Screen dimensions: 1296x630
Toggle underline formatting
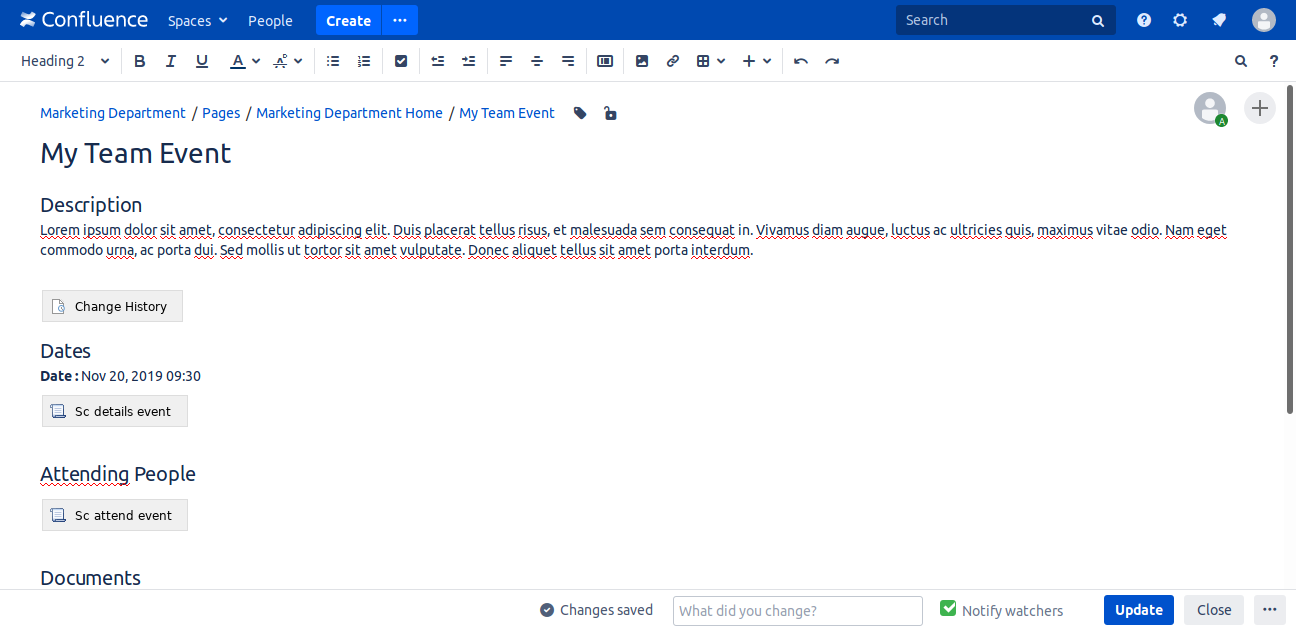coord(202,61)
